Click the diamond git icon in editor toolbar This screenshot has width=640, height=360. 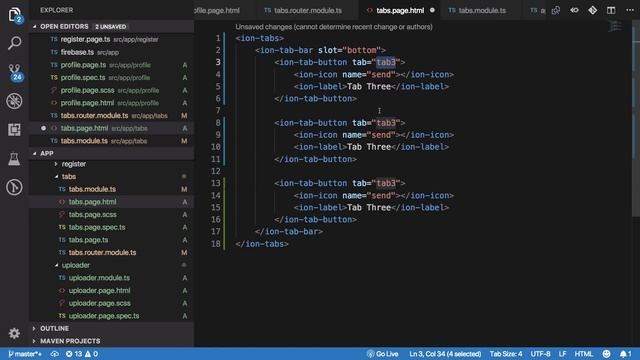(x=593, y=10)
